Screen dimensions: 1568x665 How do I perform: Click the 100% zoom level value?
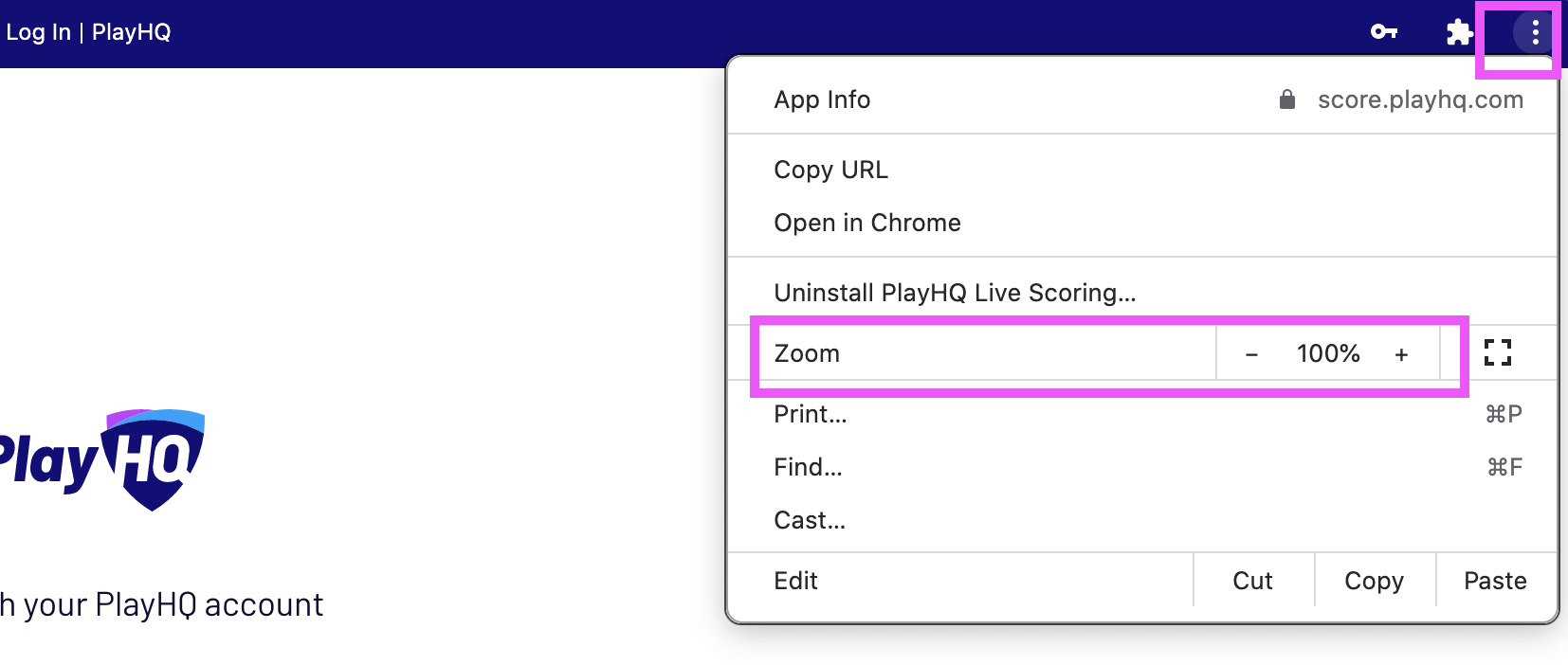[x=1328, y=354]
